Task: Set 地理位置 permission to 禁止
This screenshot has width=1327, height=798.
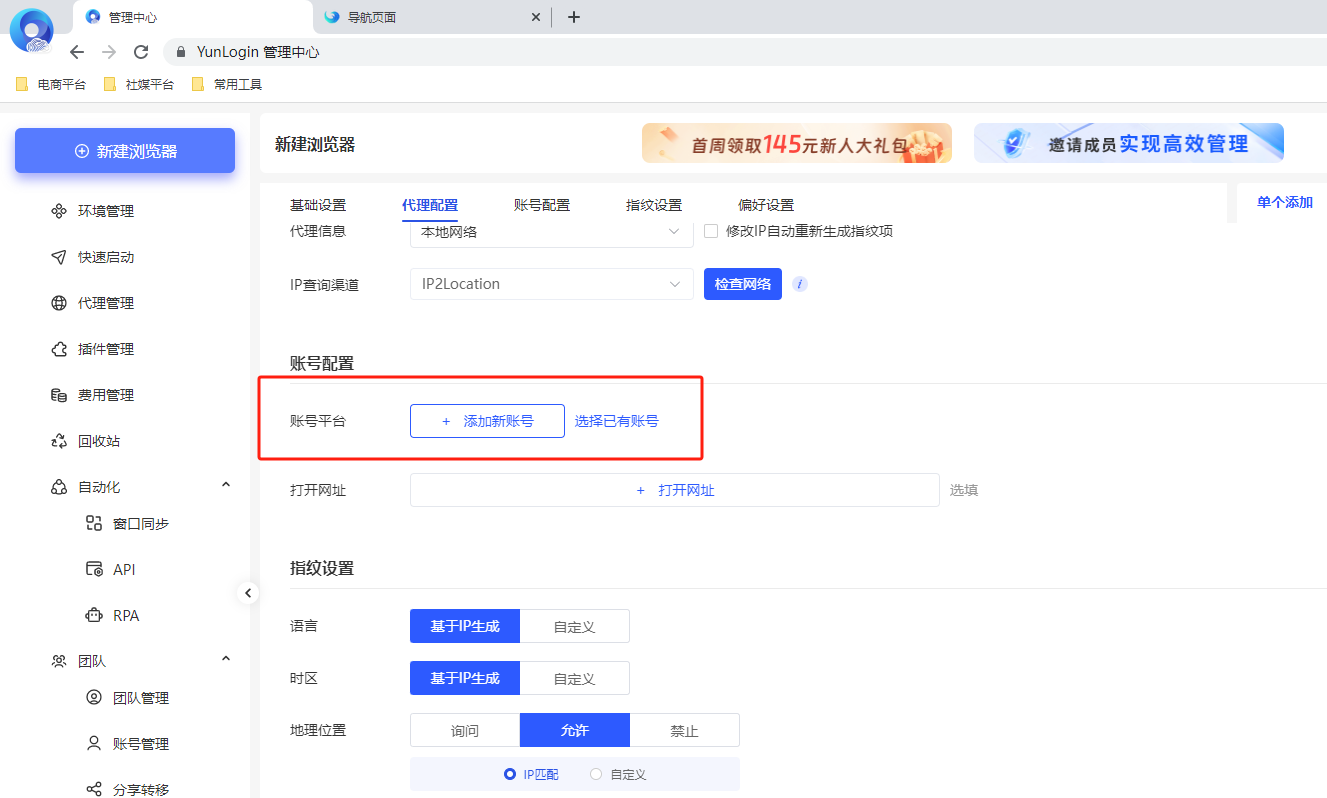Action: point(685,730)
